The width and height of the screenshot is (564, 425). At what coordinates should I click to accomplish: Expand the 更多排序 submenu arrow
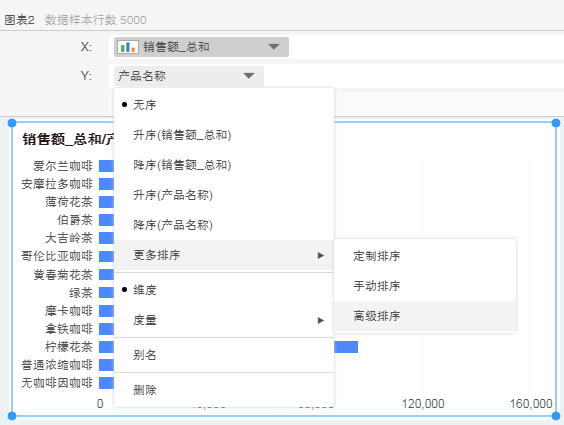[320, 255]
